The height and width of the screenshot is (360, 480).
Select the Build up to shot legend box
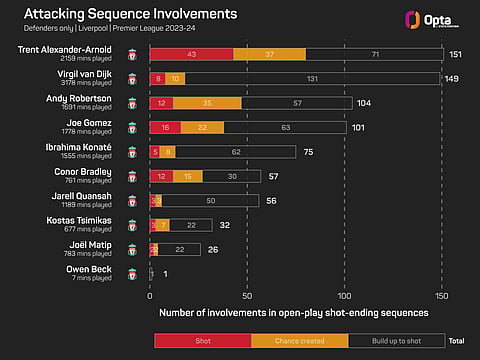point(397,341)
